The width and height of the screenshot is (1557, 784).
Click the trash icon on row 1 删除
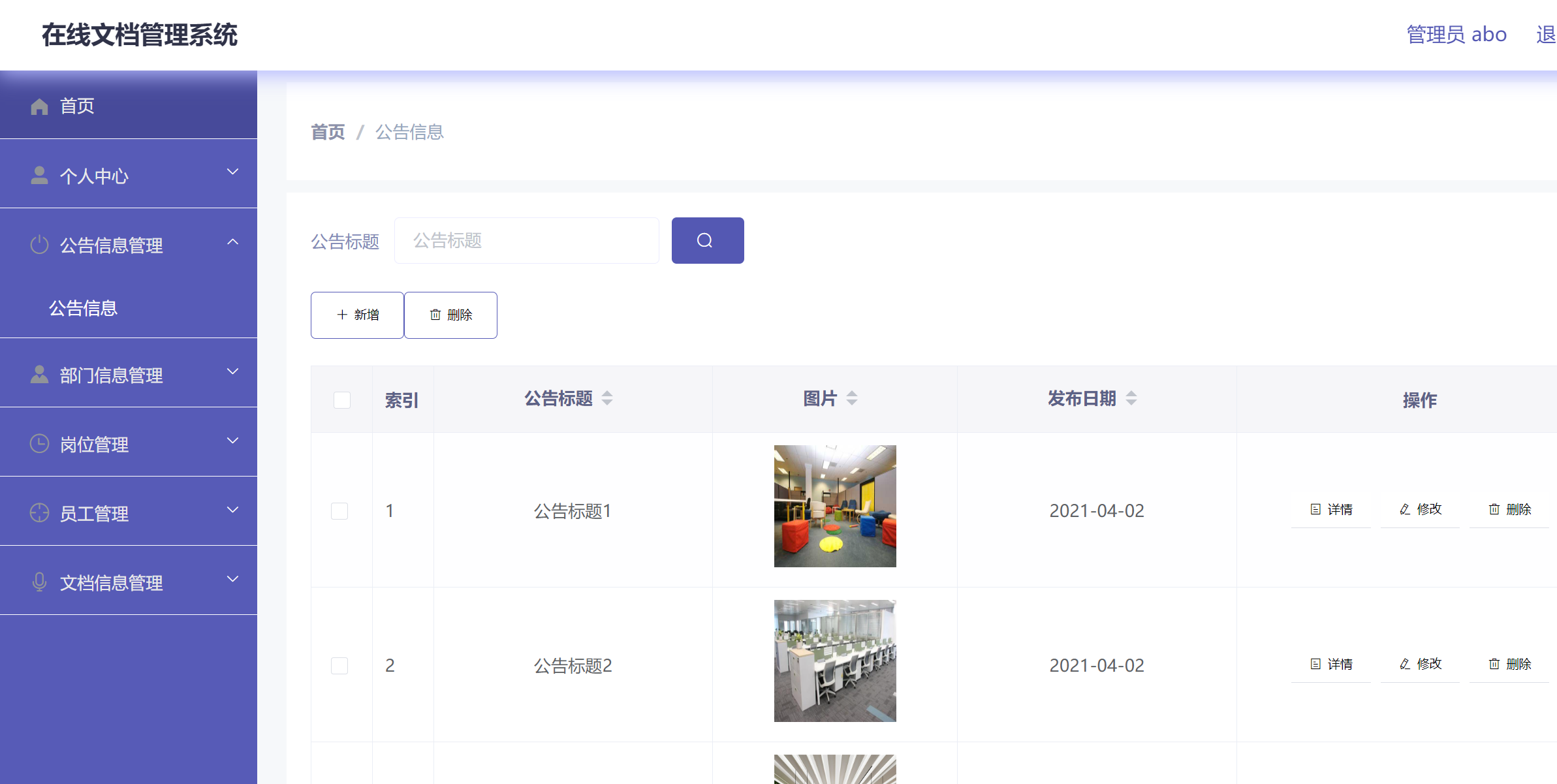point(1494,509)
